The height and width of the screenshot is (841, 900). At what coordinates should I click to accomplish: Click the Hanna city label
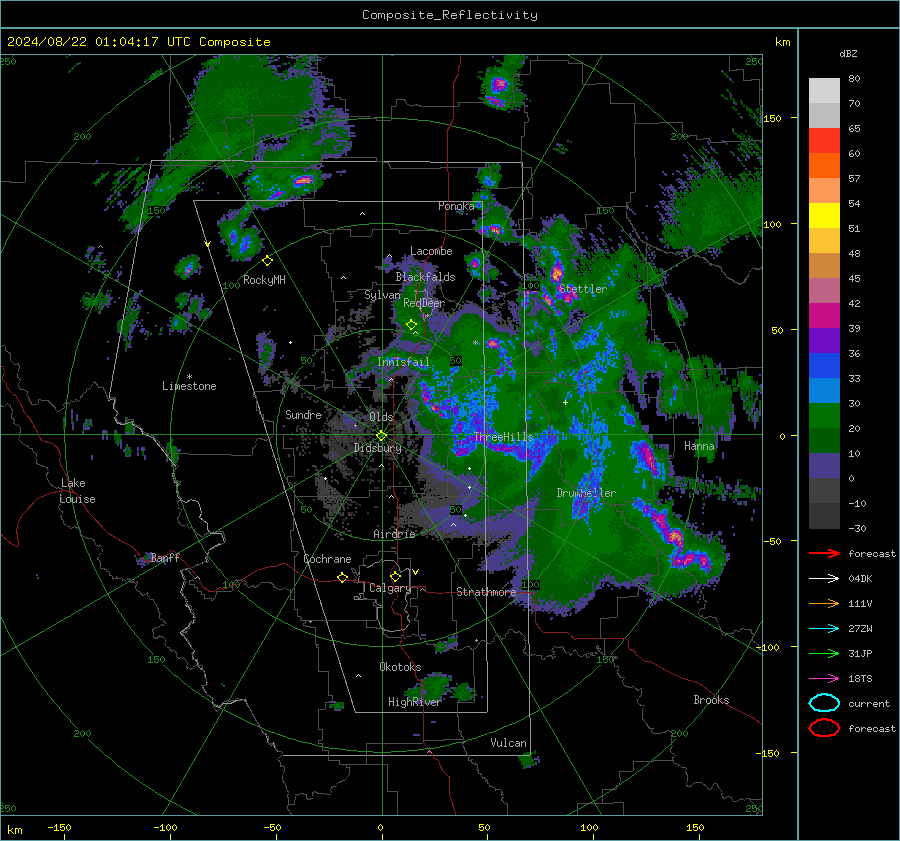pyautogui.click(x=699, y=446)
